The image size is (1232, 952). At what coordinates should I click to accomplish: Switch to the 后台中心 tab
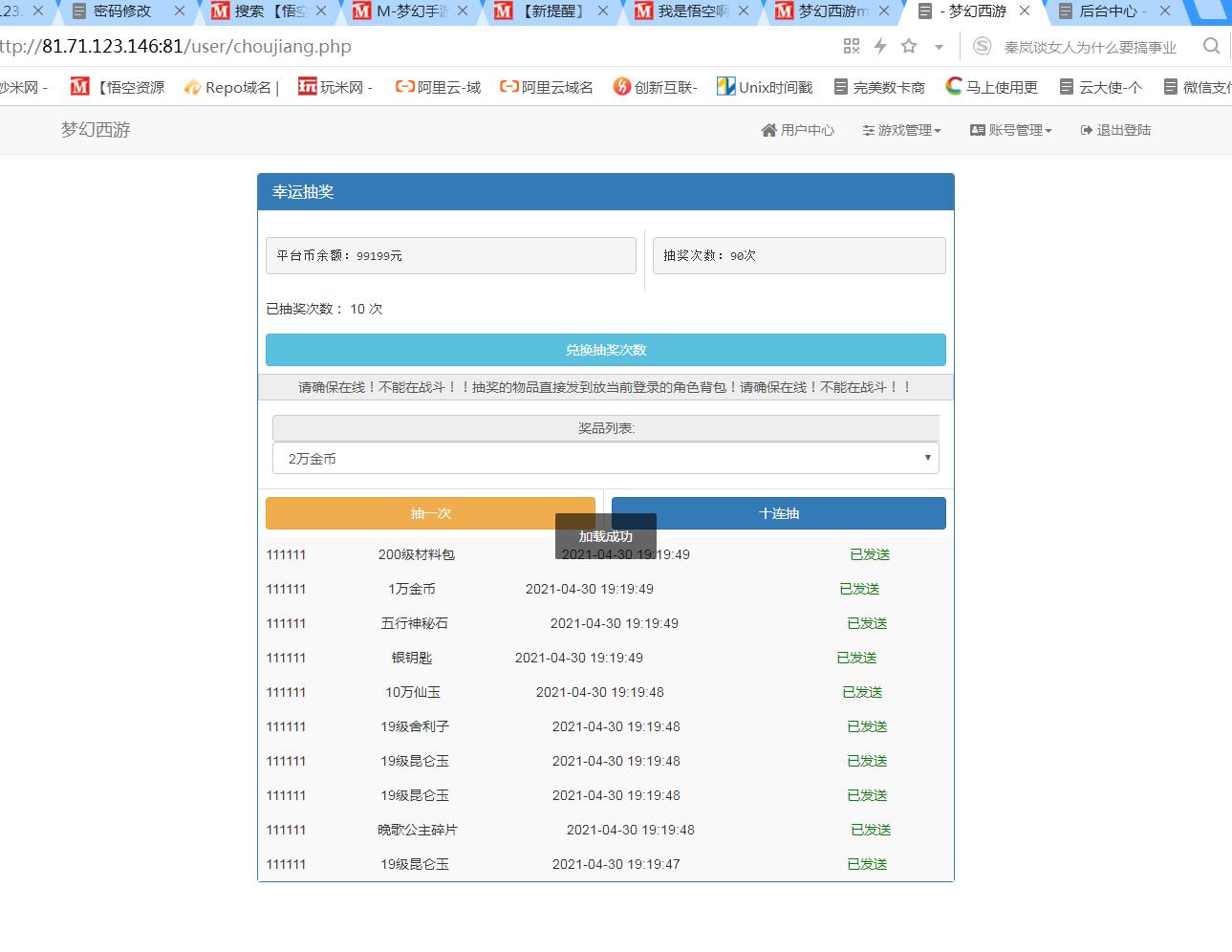(x=1107, y=11)
